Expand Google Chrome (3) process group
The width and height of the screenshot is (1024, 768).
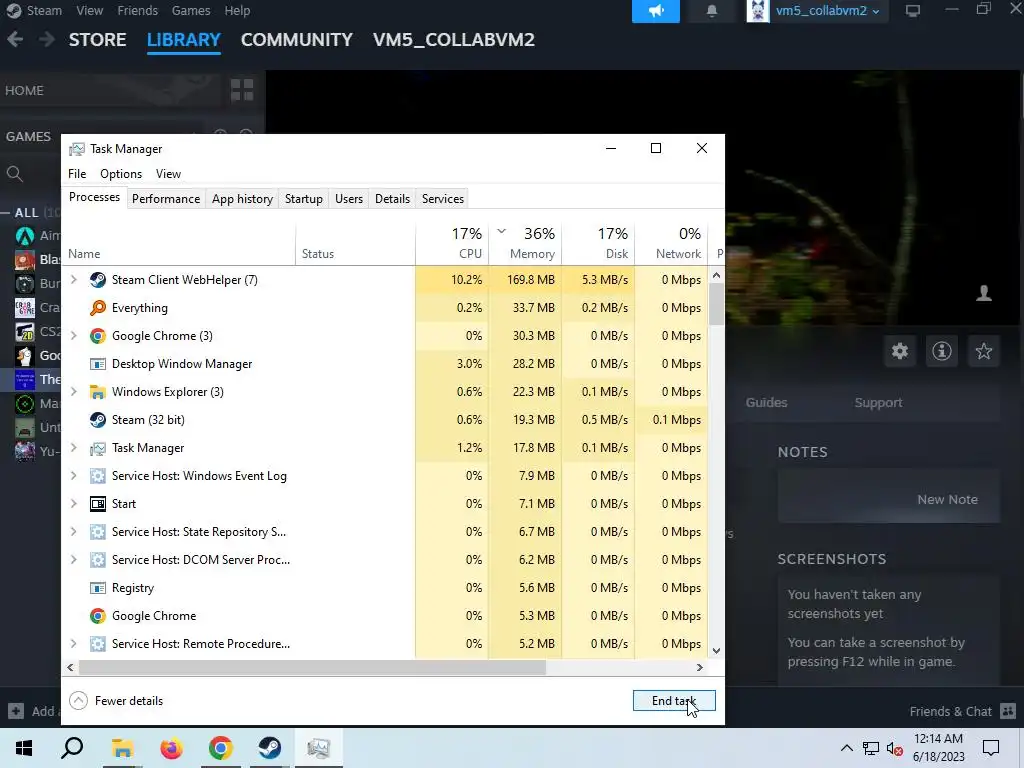point(74,336)
